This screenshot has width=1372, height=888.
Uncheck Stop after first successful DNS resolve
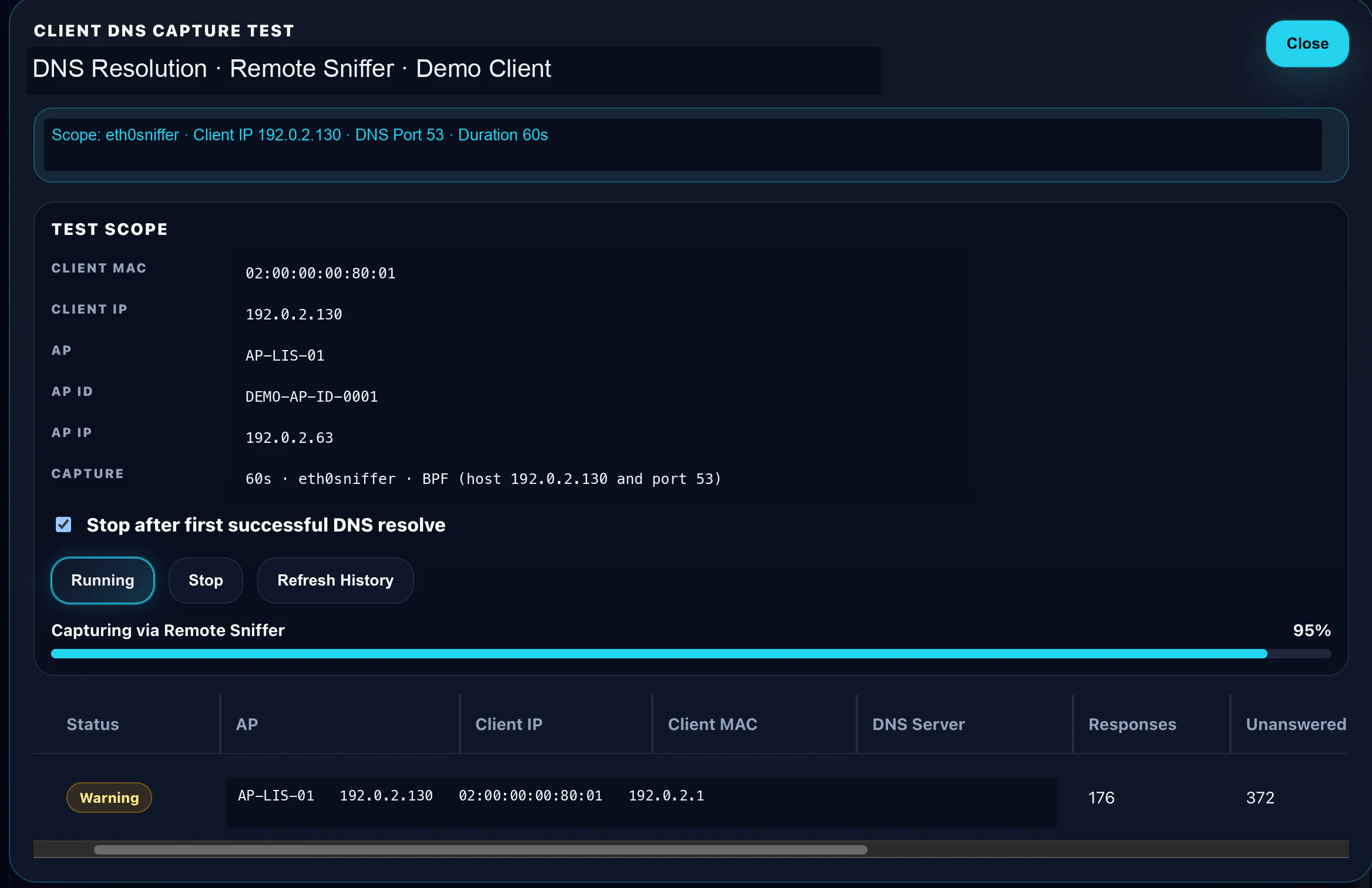pos(63,524)
